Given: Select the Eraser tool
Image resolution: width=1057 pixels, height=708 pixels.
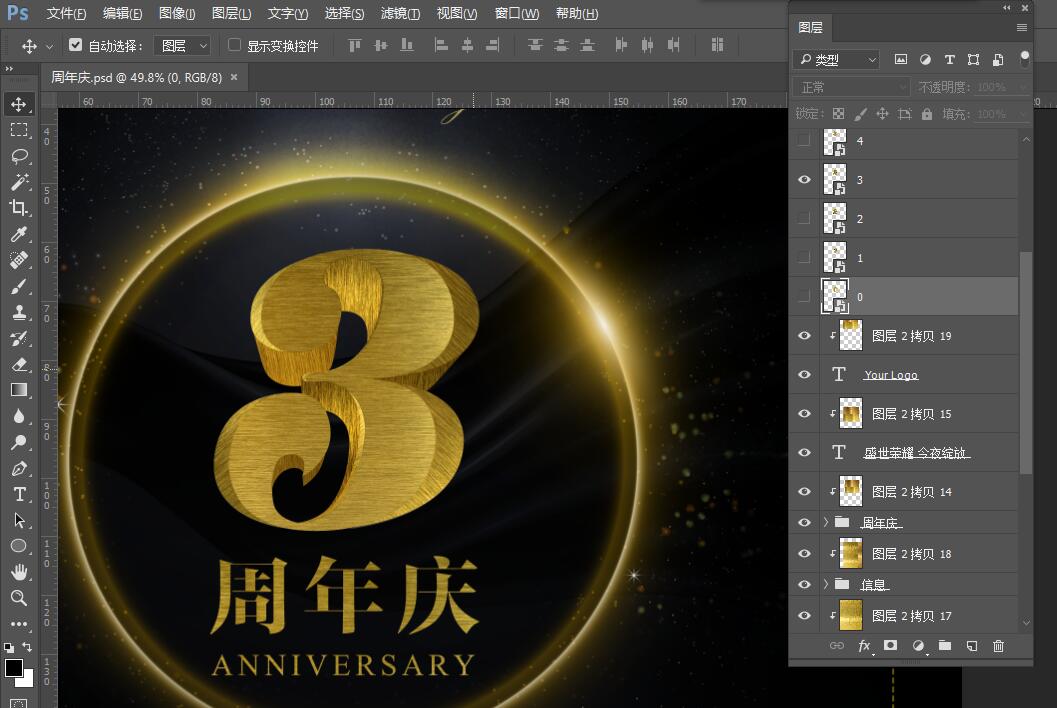Looking at the screenshot, I should click(x=19, y=364).
